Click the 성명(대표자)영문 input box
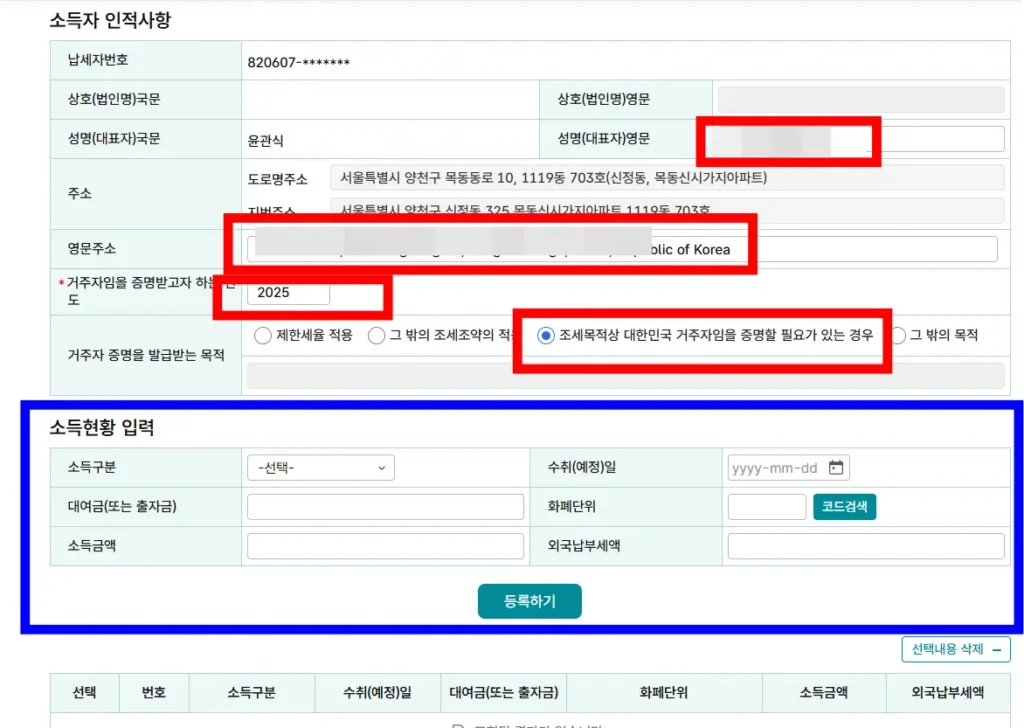Image resolution: width=1024 pixels, height=728 pixels. (x=940, y=139)
